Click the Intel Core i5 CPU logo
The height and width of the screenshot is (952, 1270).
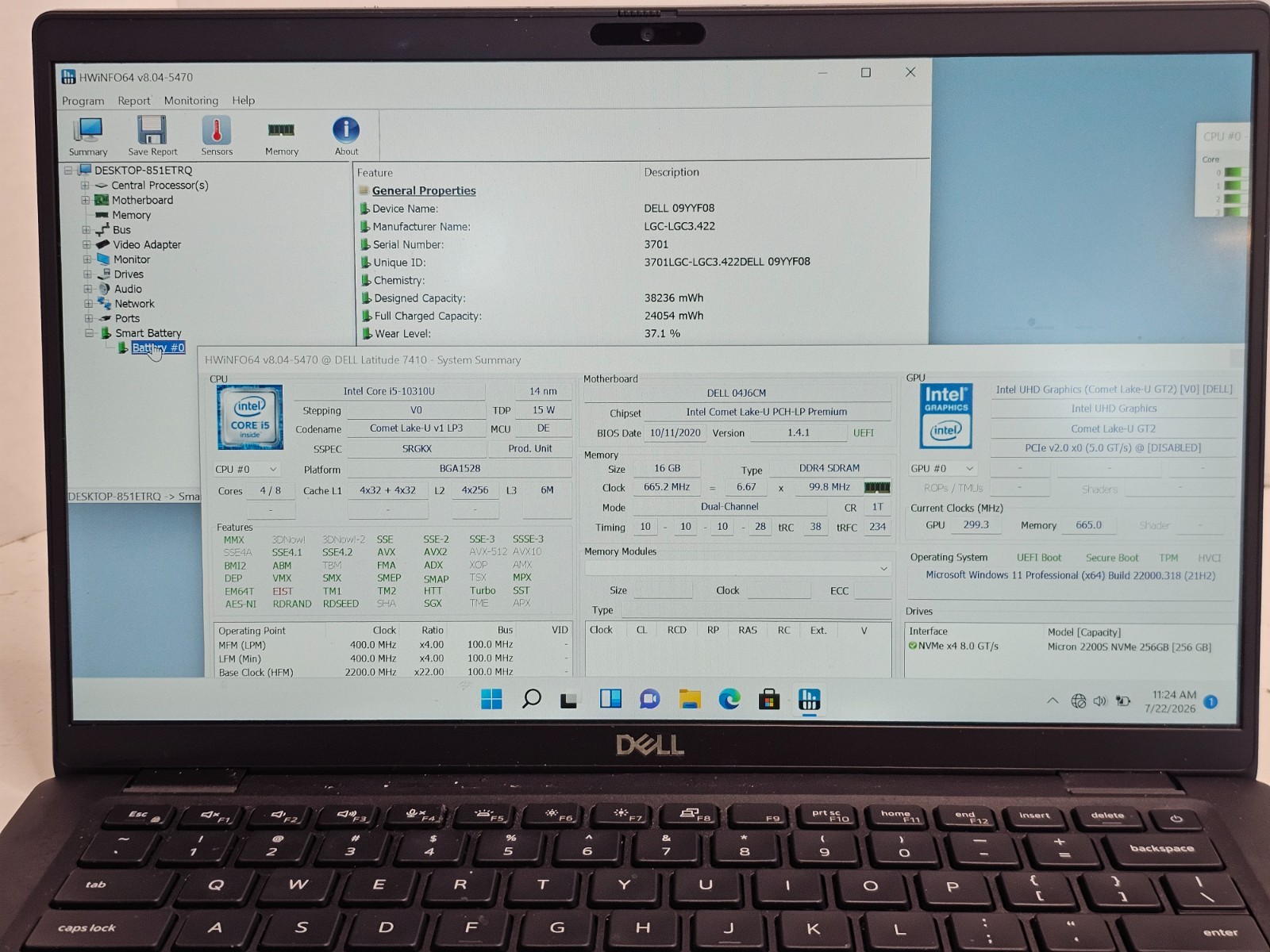click(x=249, y=416)
